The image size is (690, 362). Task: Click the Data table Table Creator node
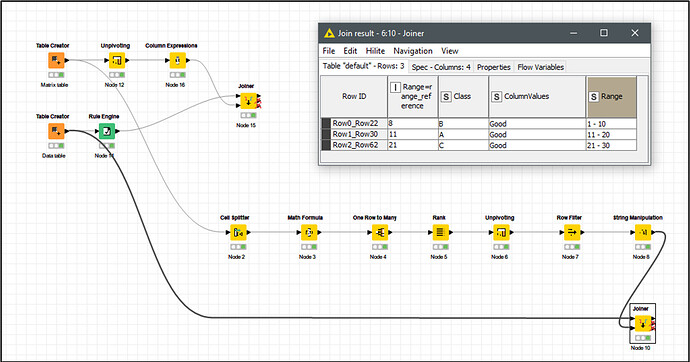pyautogui.click(x=56, y=131)
